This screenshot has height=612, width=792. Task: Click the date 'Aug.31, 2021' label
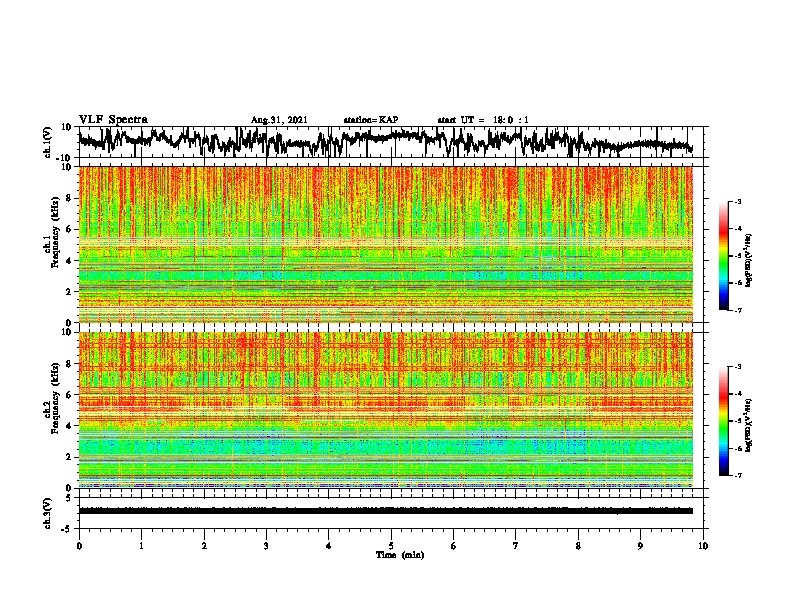pyautogui.click(x=279, y=120)
